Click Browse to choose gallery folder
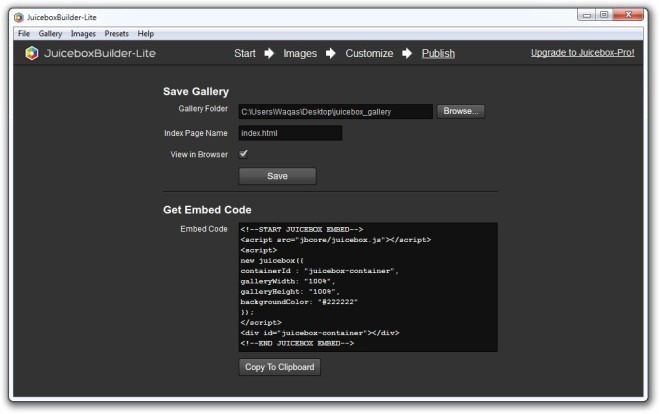 pos(460,111)
